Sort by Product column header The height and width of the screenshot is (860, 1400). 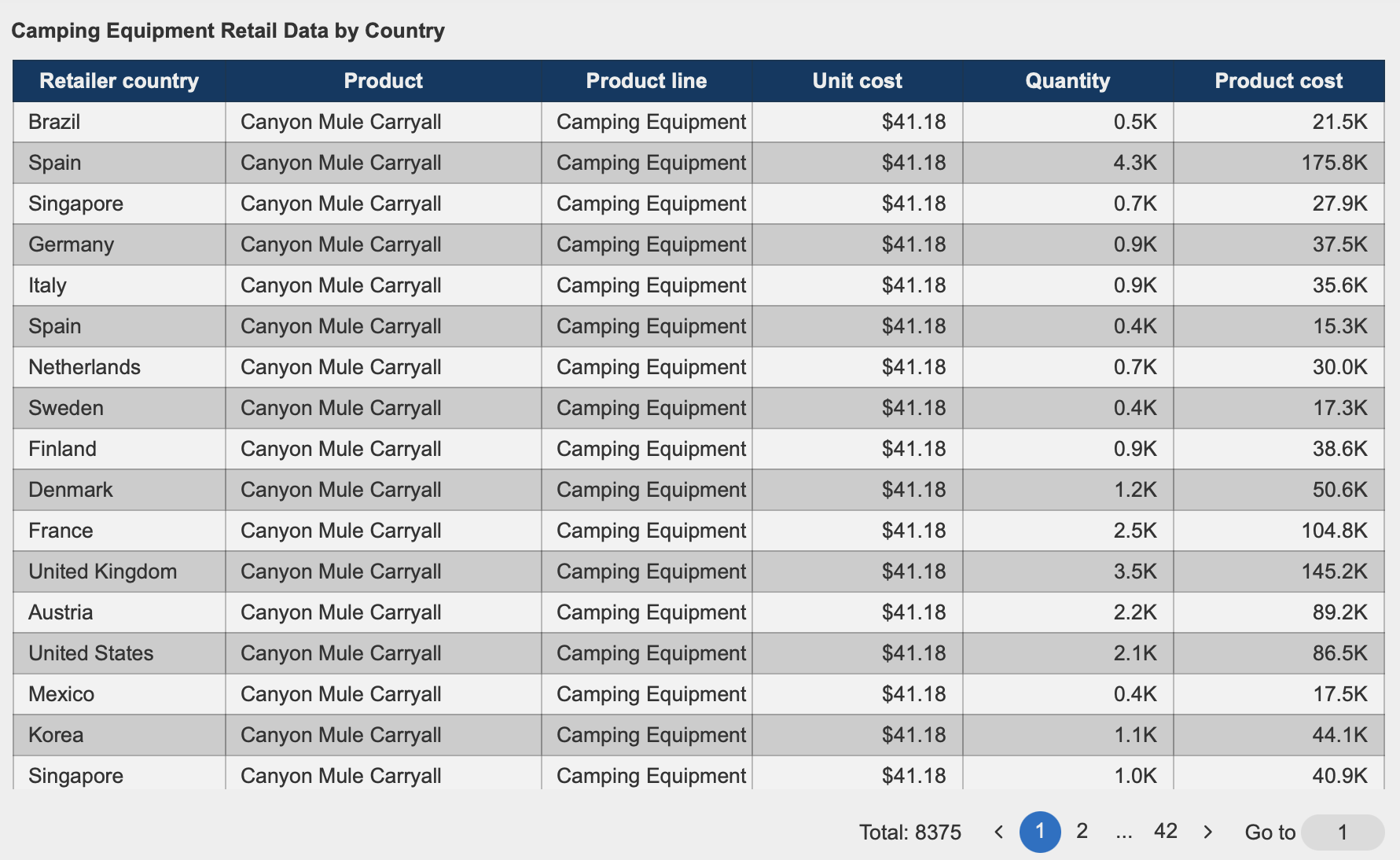click(x=384, y=81)
